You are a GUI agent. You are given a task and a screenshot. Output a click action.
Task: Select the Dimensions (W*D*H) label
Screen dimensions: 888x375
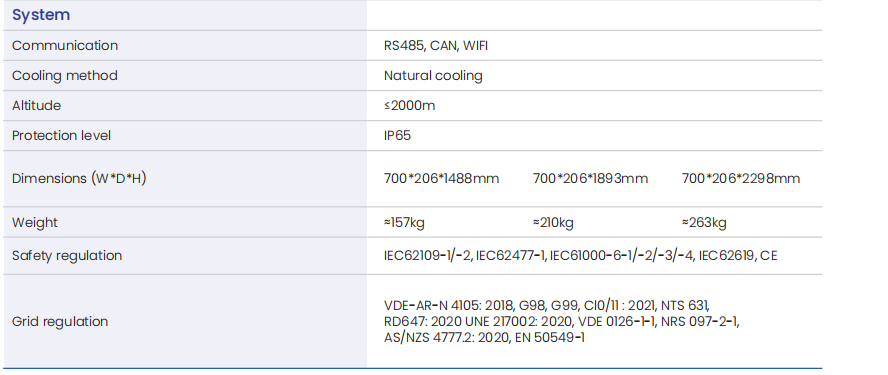[79, 178]
